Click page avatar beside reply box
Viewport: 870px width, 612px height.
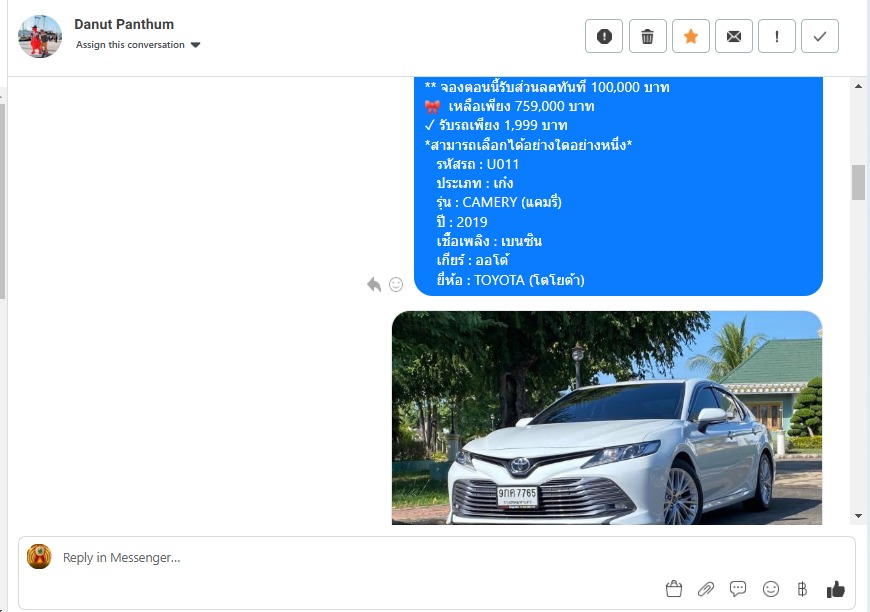coord(39,557)
